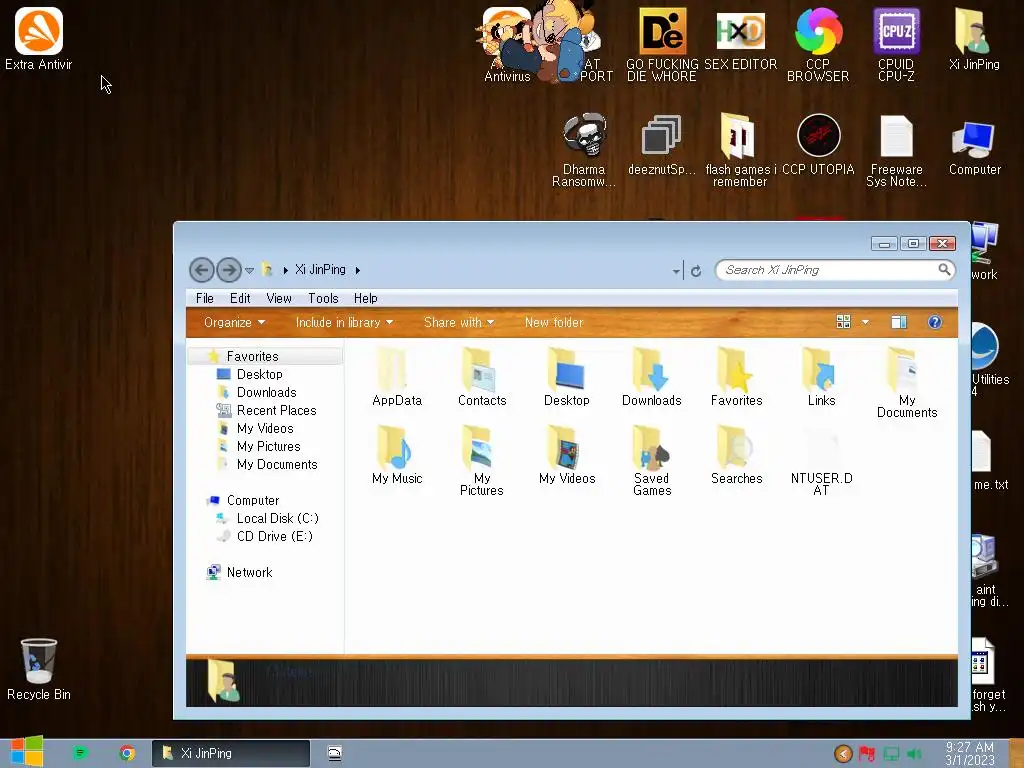Screen dimensions: 1024x768
Task: Click the Forward navigation button
Action: coord(229,270)
